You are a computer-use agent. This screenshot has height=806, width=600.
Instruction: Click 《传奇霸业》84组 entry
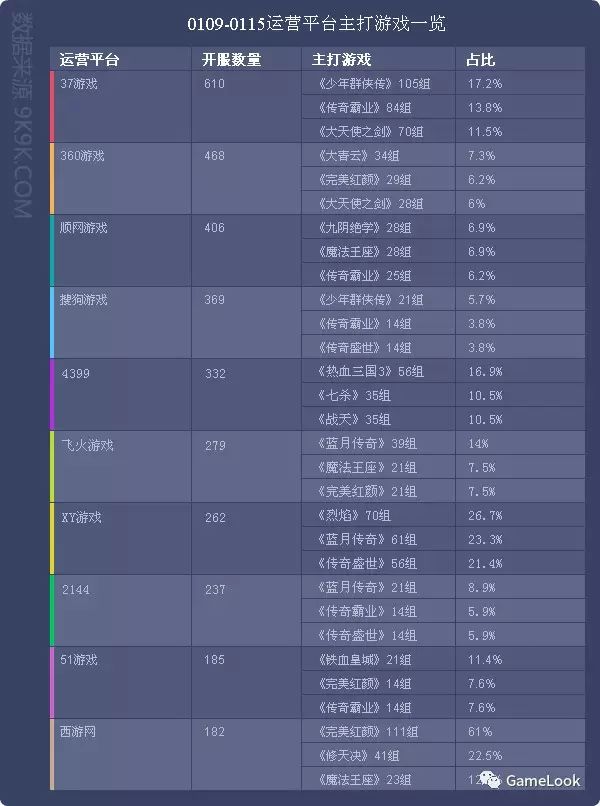pos(365,107)
